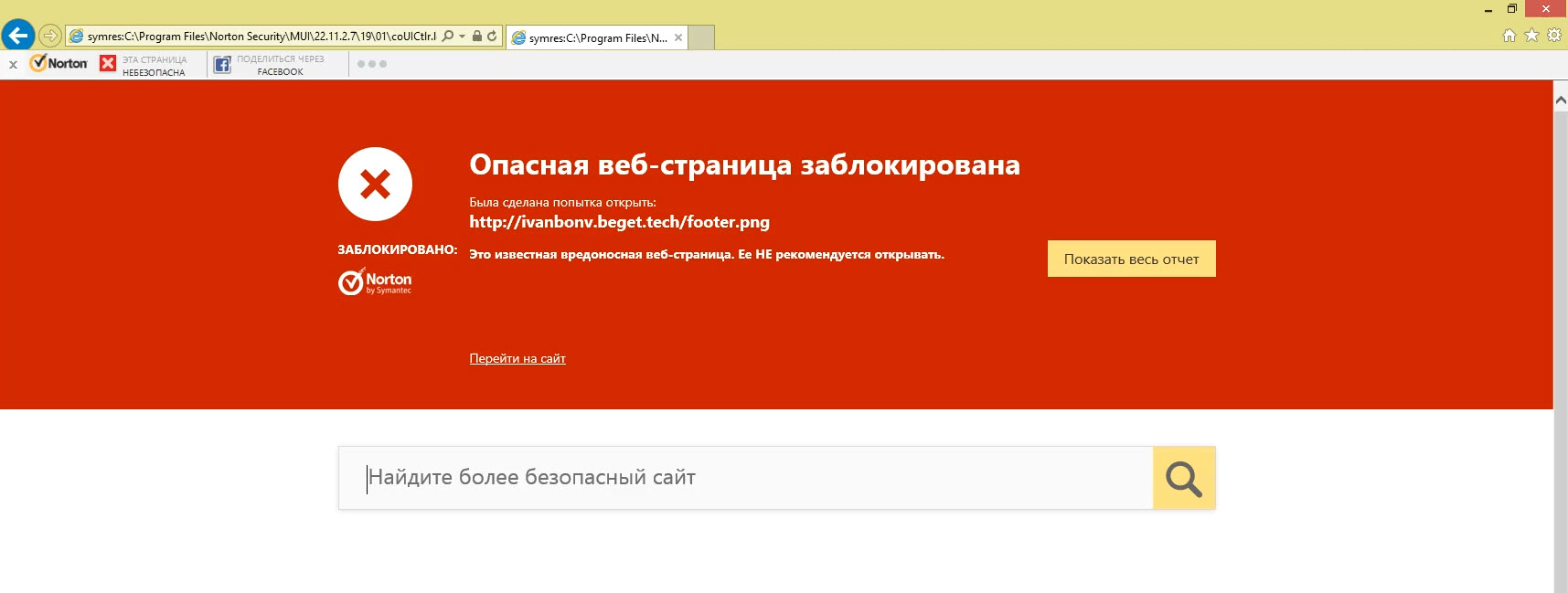Refresh the page with the reload icon

[492, 37]
